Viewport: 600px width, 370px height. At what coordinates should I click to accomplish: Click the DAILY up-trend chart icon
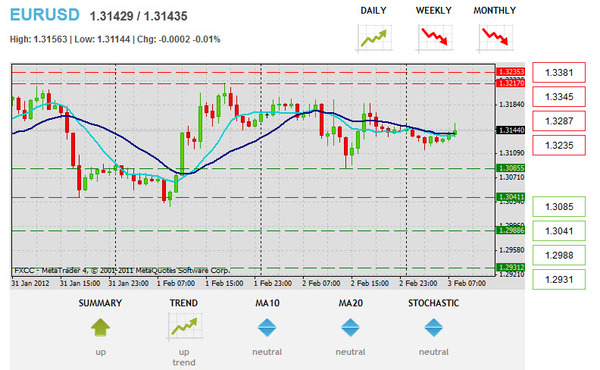pyautogui.click(x=375, y=38)
